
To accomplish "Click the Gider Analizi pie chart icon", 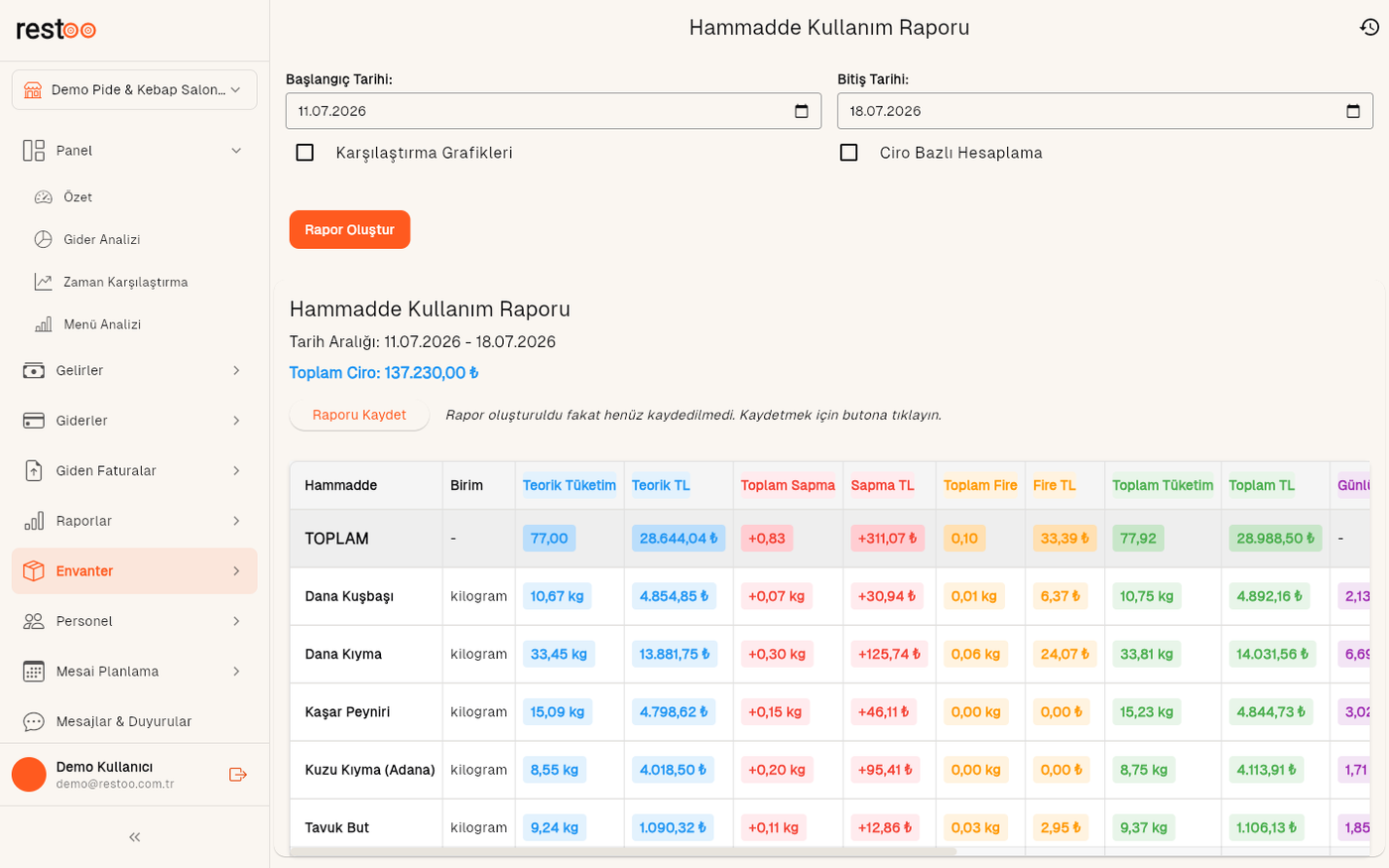I will pyautogui.click(x=43, y=239).
